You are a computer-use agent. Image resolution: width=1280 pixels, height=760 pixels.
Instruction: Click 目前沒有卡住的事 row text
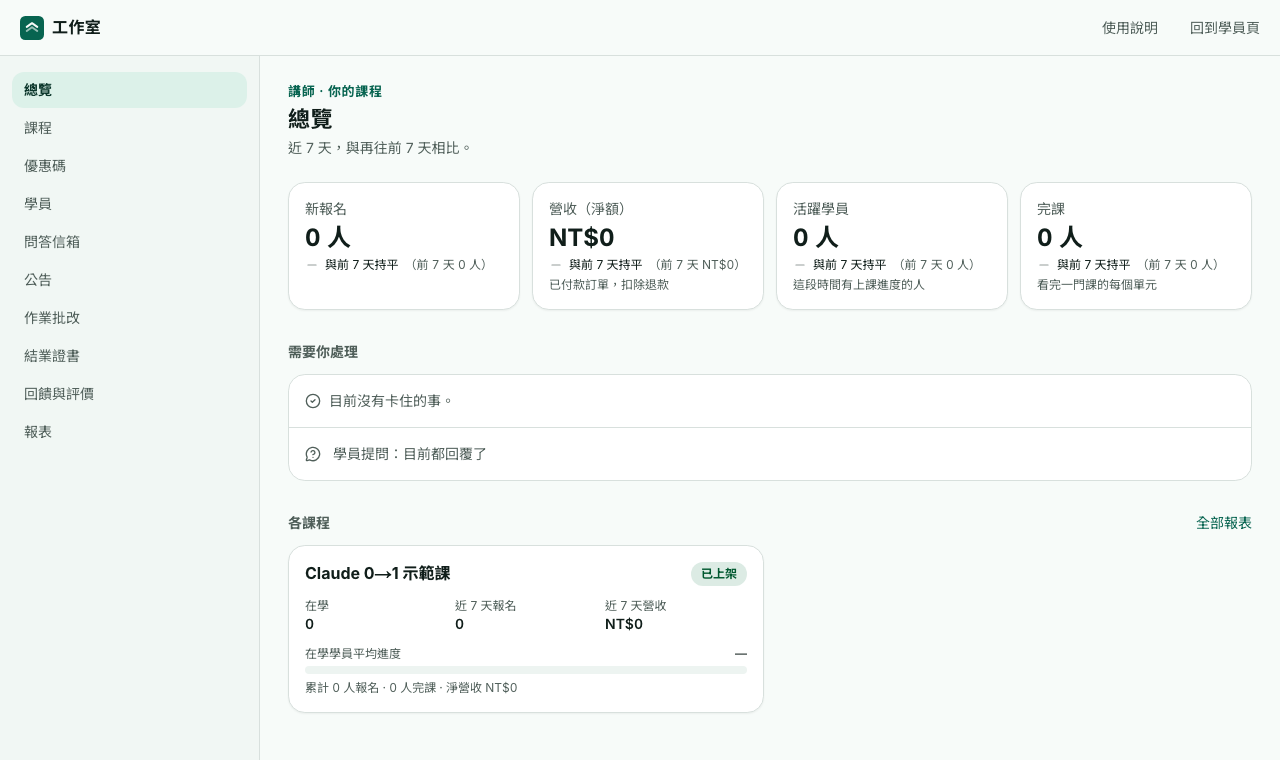pyautogui.click(x=391, y=401)
